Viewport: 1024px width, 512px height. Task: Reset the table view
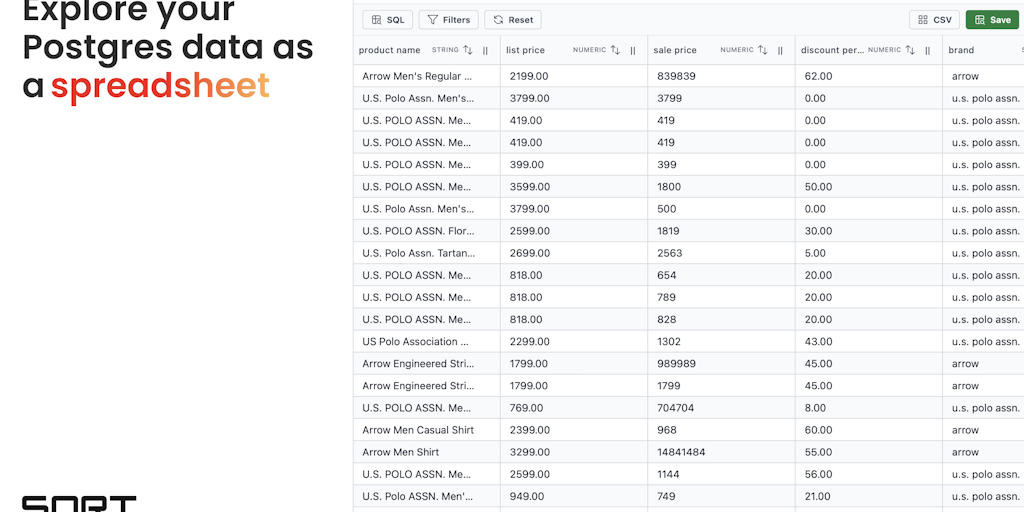click(513, 20)
